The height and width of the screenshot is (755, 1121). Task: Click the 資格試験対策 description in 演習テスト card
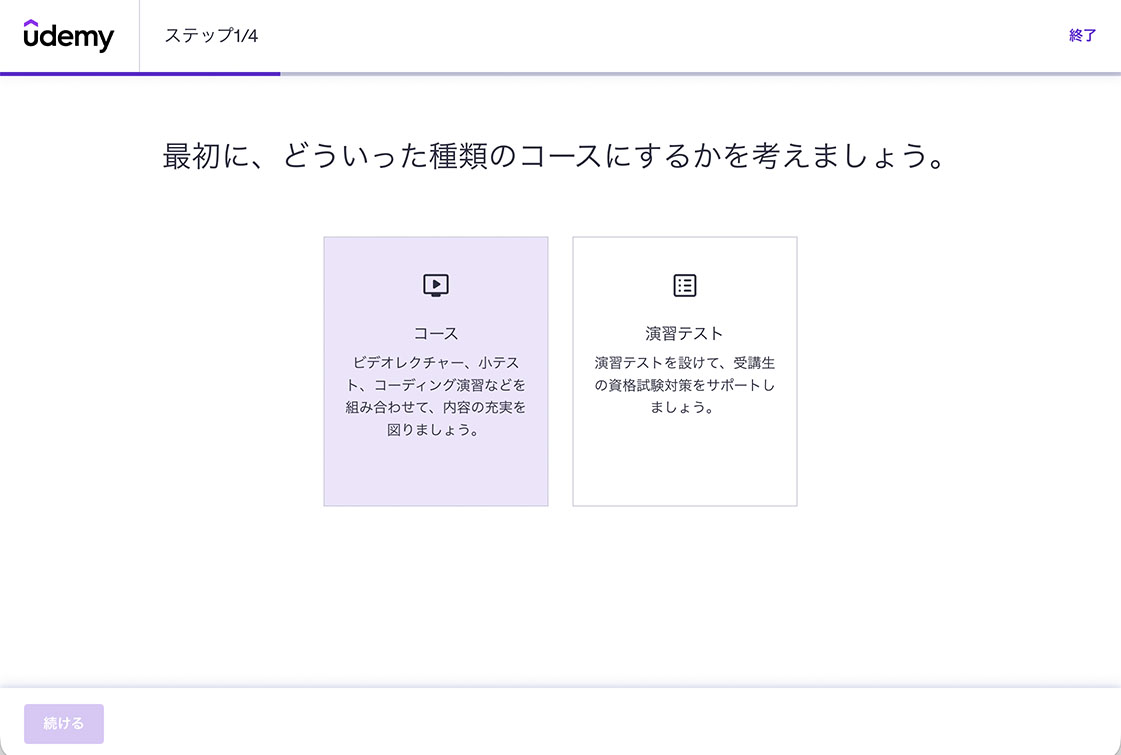(x=685, y=385)
